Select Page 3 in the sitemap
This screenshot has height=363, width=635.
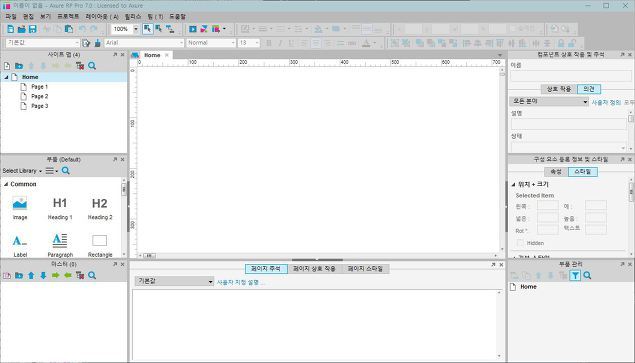coord(39,106)
